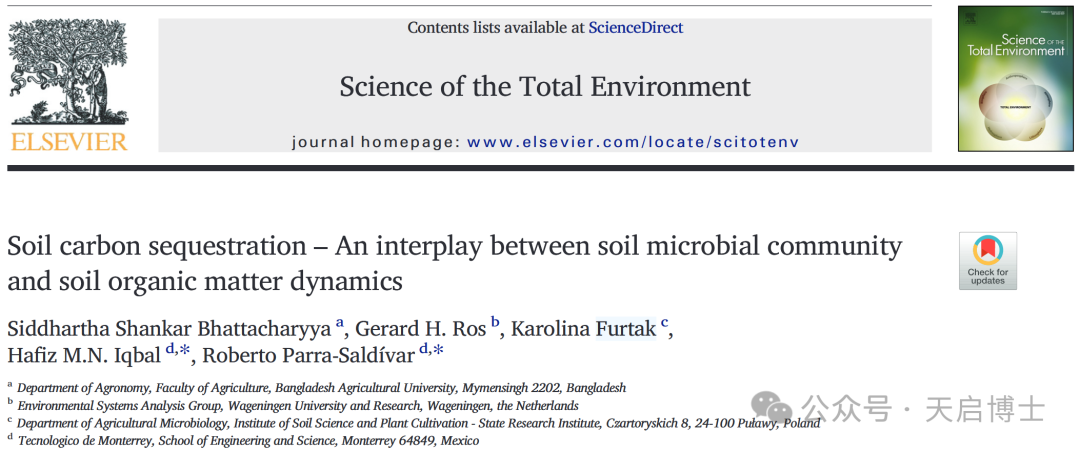Click corresponding author asterisk after Iqbal
The image size is (1080, 452).
(x=185, y=351)
